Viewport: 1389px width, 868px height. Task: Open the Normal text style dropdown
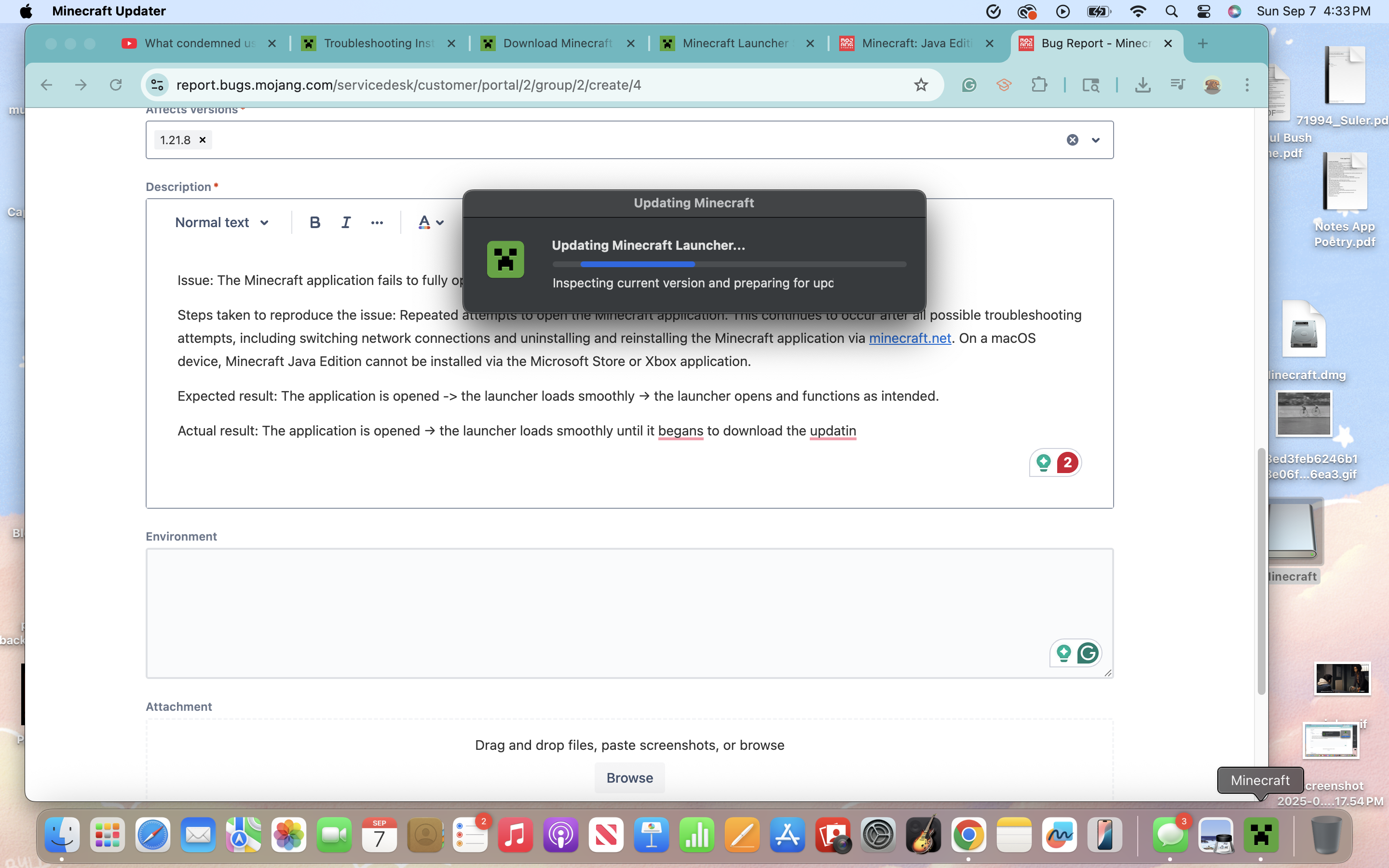pos(221,223)
